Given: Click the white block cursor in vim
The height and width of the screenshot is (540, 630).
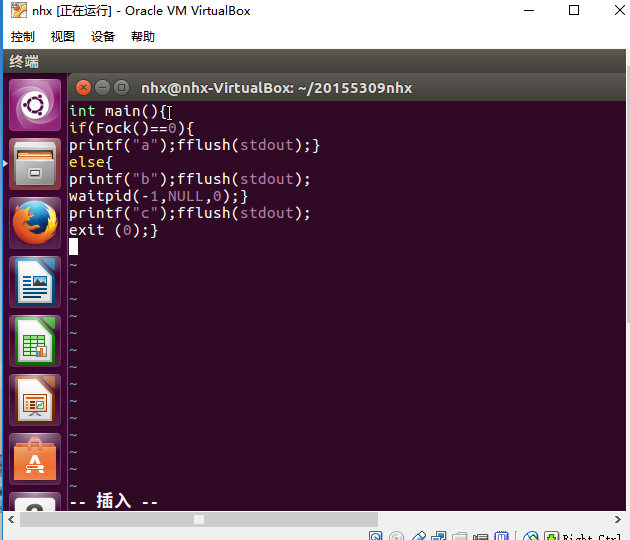Looking at the screenshot, I should coord(74,247).
